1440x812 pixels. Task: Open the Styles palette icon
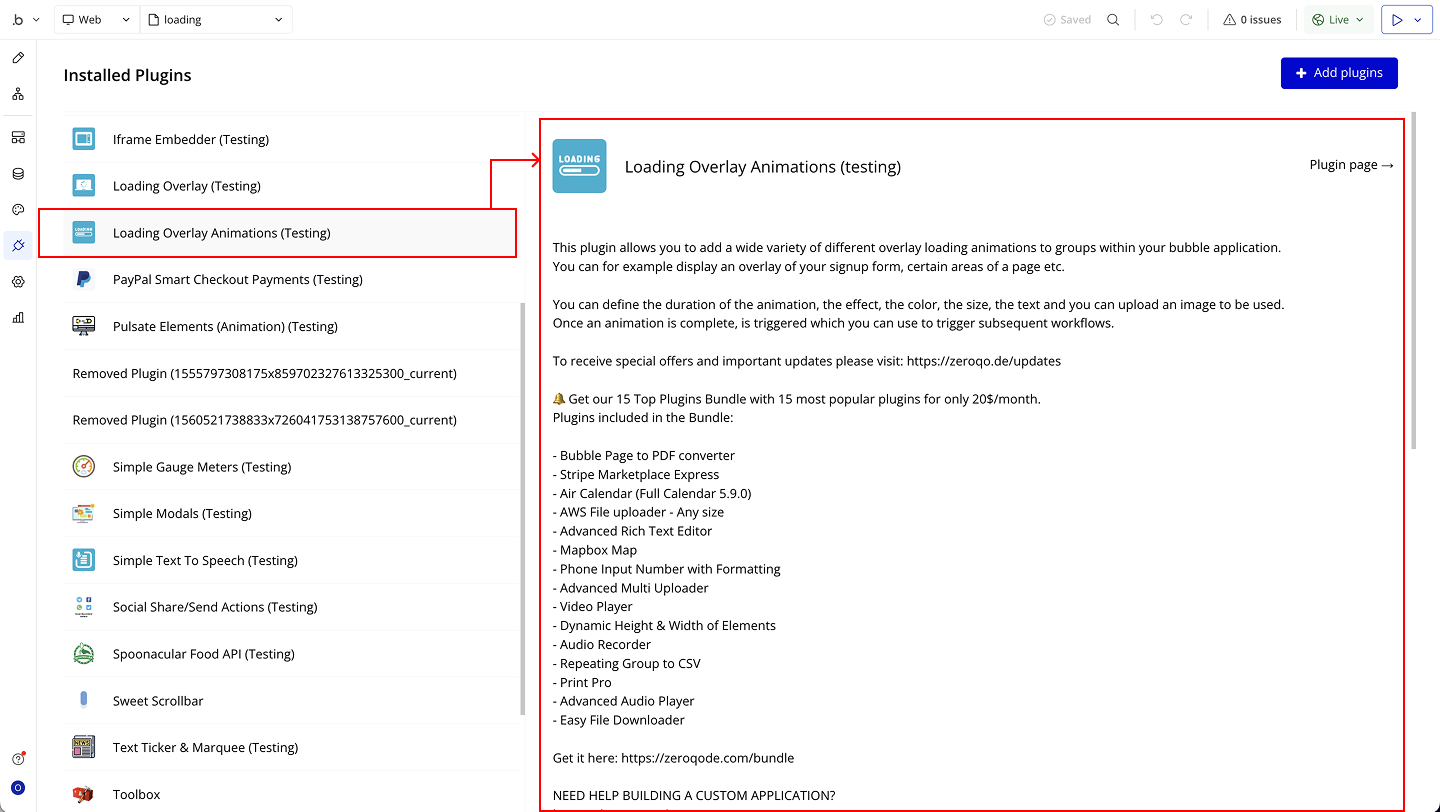click(18, 209)
